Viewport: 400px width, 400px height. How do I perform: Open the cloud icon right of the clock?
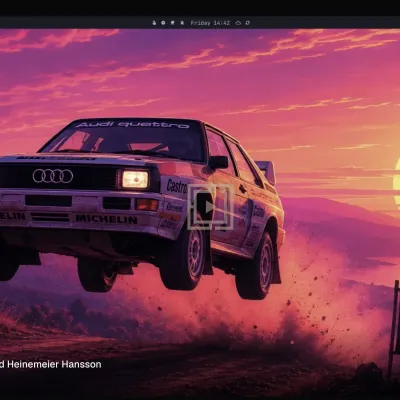(238, 23)
